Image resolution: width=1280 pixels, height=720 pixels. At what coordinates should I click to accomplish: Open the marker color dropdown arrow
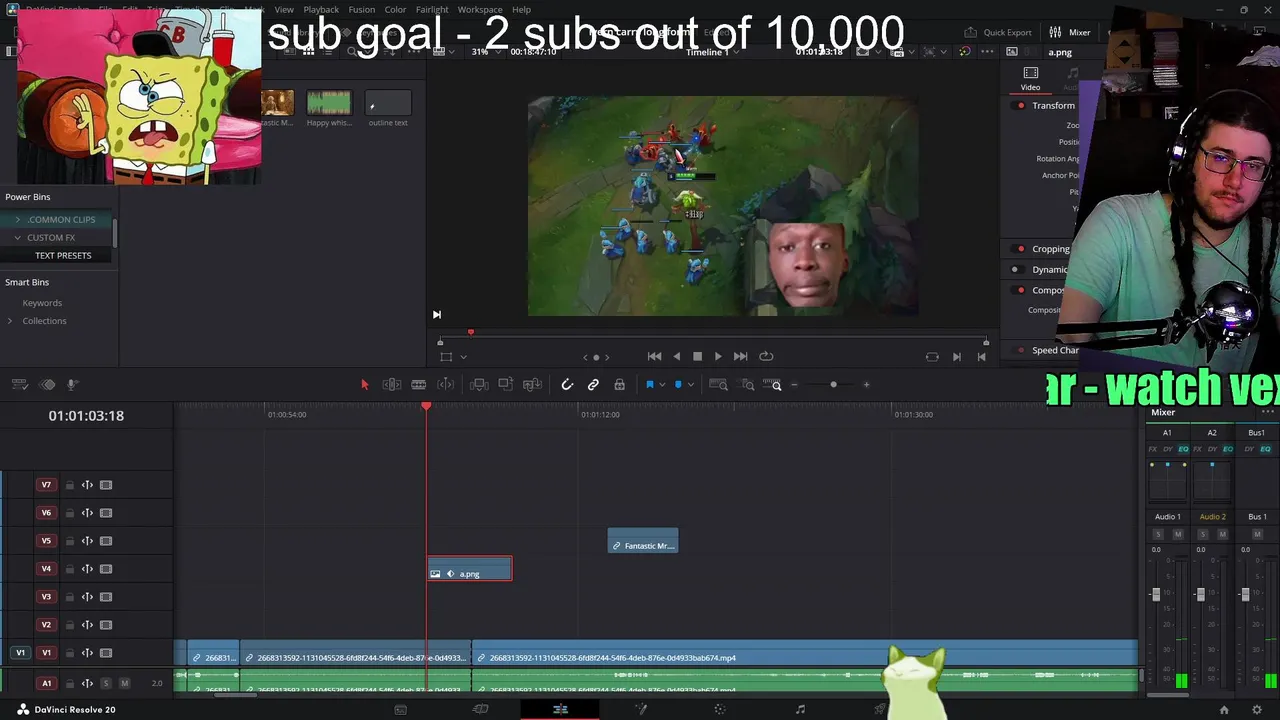tap(690, 385)
